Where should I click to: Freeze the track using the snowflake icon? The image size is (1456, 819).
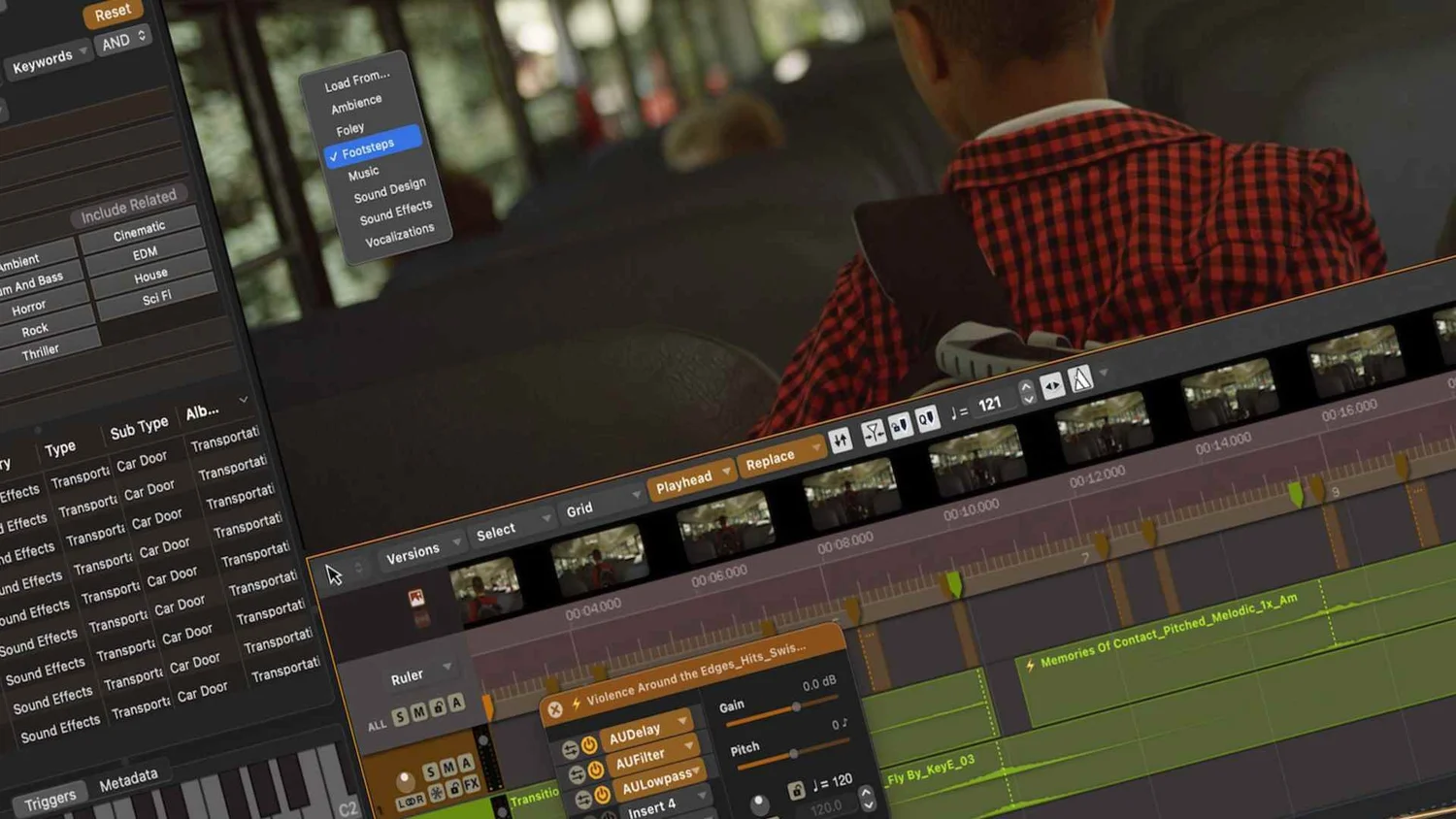point(435,791)
